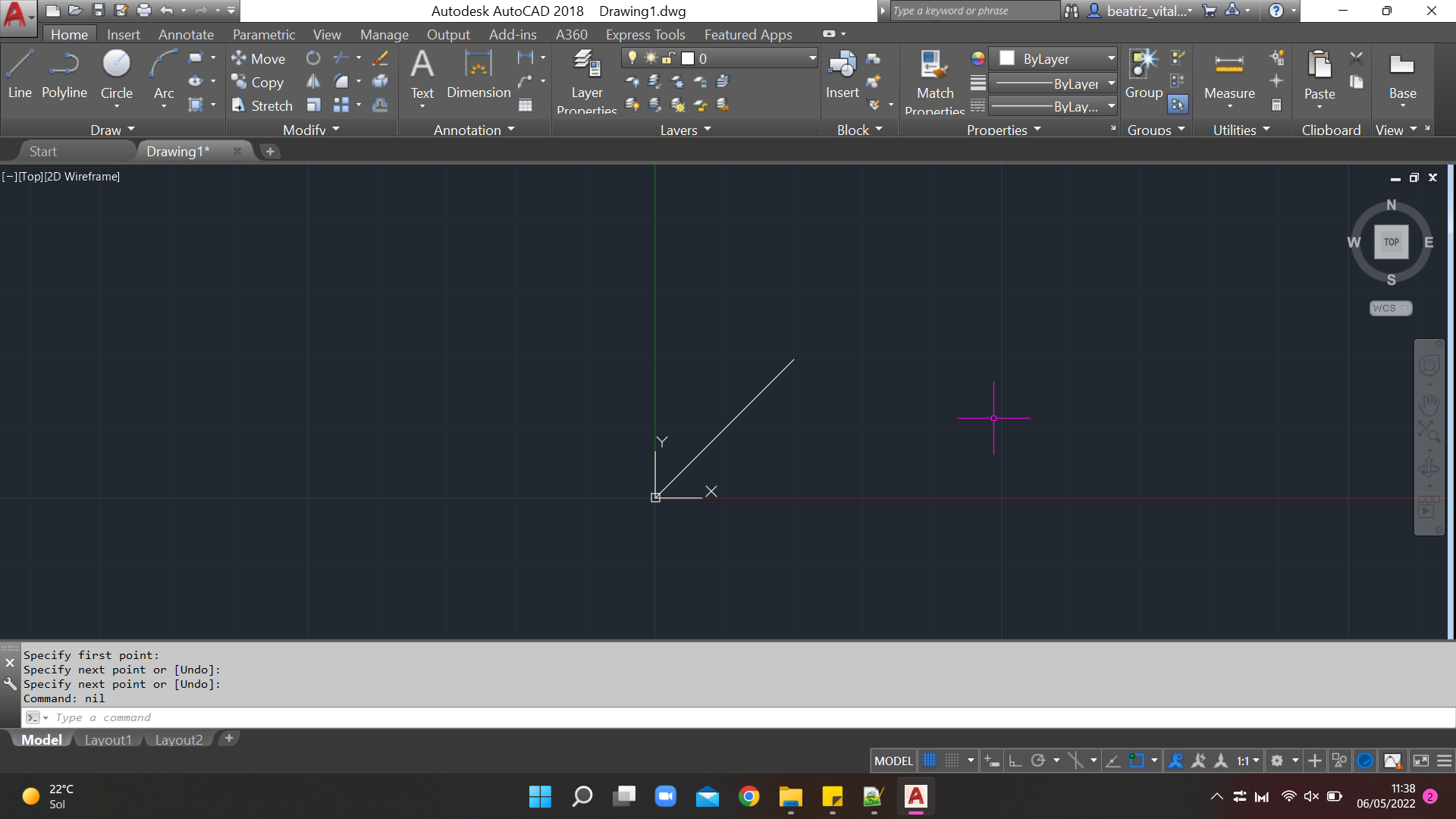
Task: Click the TOP face of ViewCube
Action: coord(1391,242)
